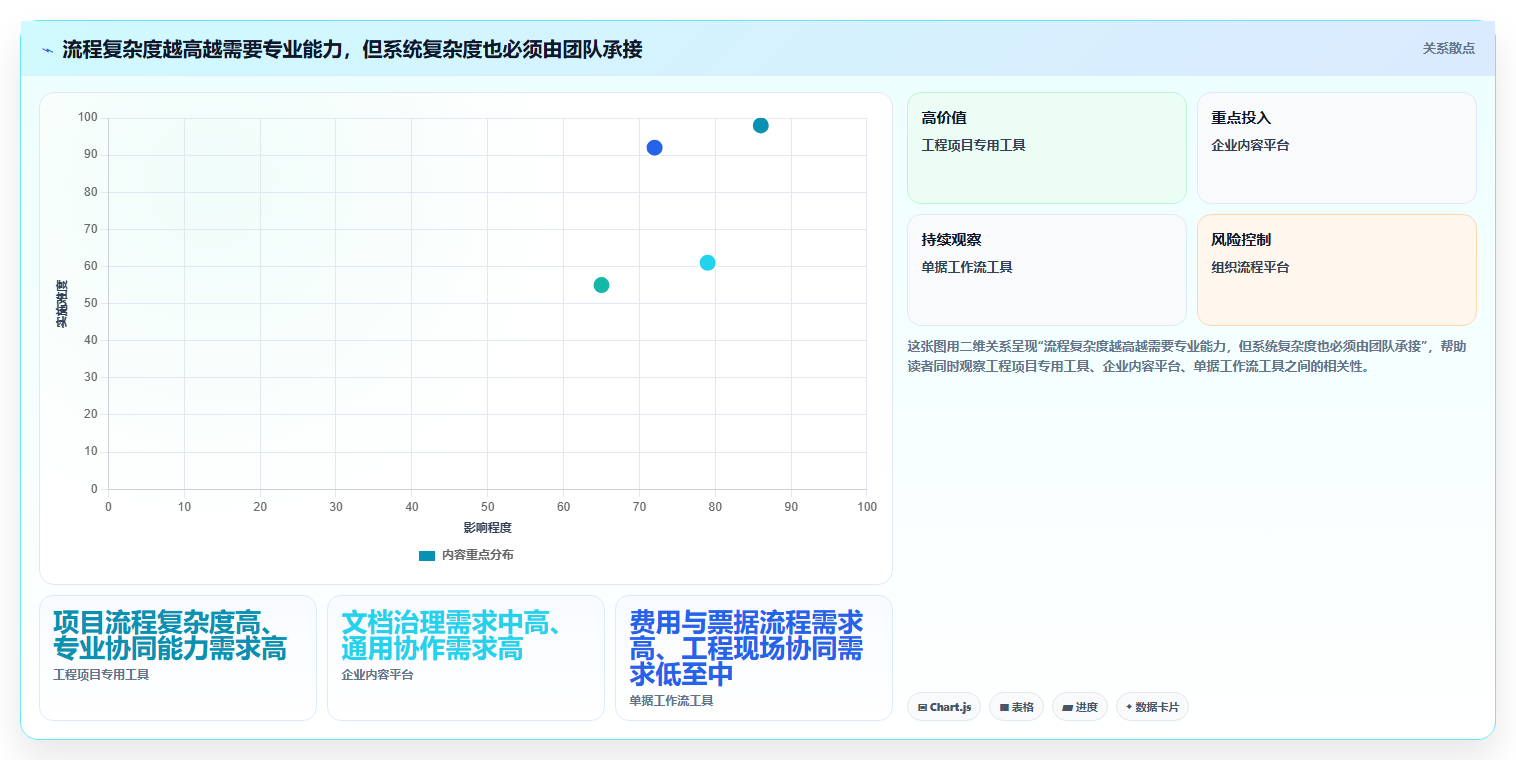Click the 表格 tag icon
This screenshot has width=1516, height=760.
pyautogui.click(x=1003, y=707)
